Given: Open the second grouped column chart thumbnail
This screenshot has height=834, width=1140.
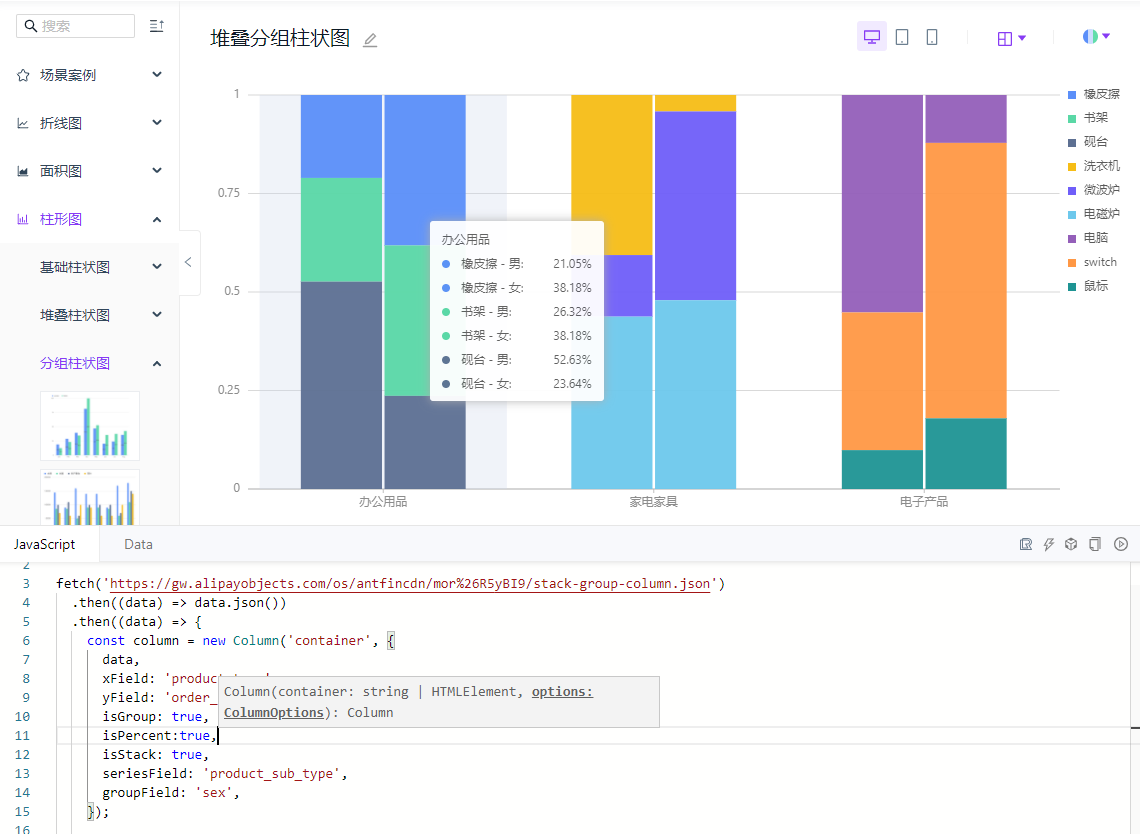Looking at the screenshot, I should (x=89, y=497).
